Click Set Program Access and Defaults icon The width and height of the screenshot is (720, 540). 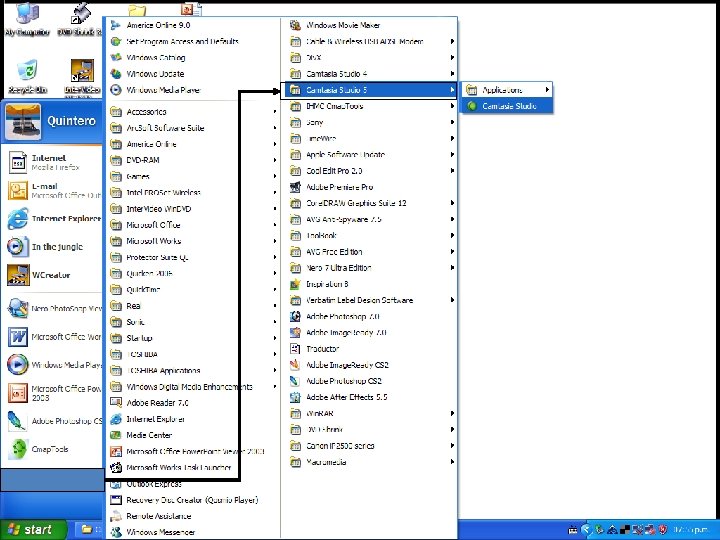click(x=116, y=41)
